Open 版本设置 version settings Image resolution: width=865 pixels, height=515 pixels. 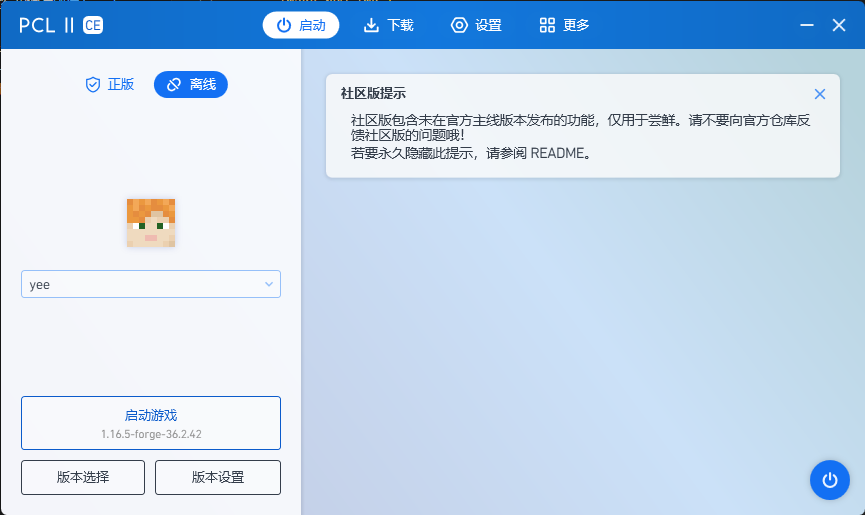pos(218,478)
